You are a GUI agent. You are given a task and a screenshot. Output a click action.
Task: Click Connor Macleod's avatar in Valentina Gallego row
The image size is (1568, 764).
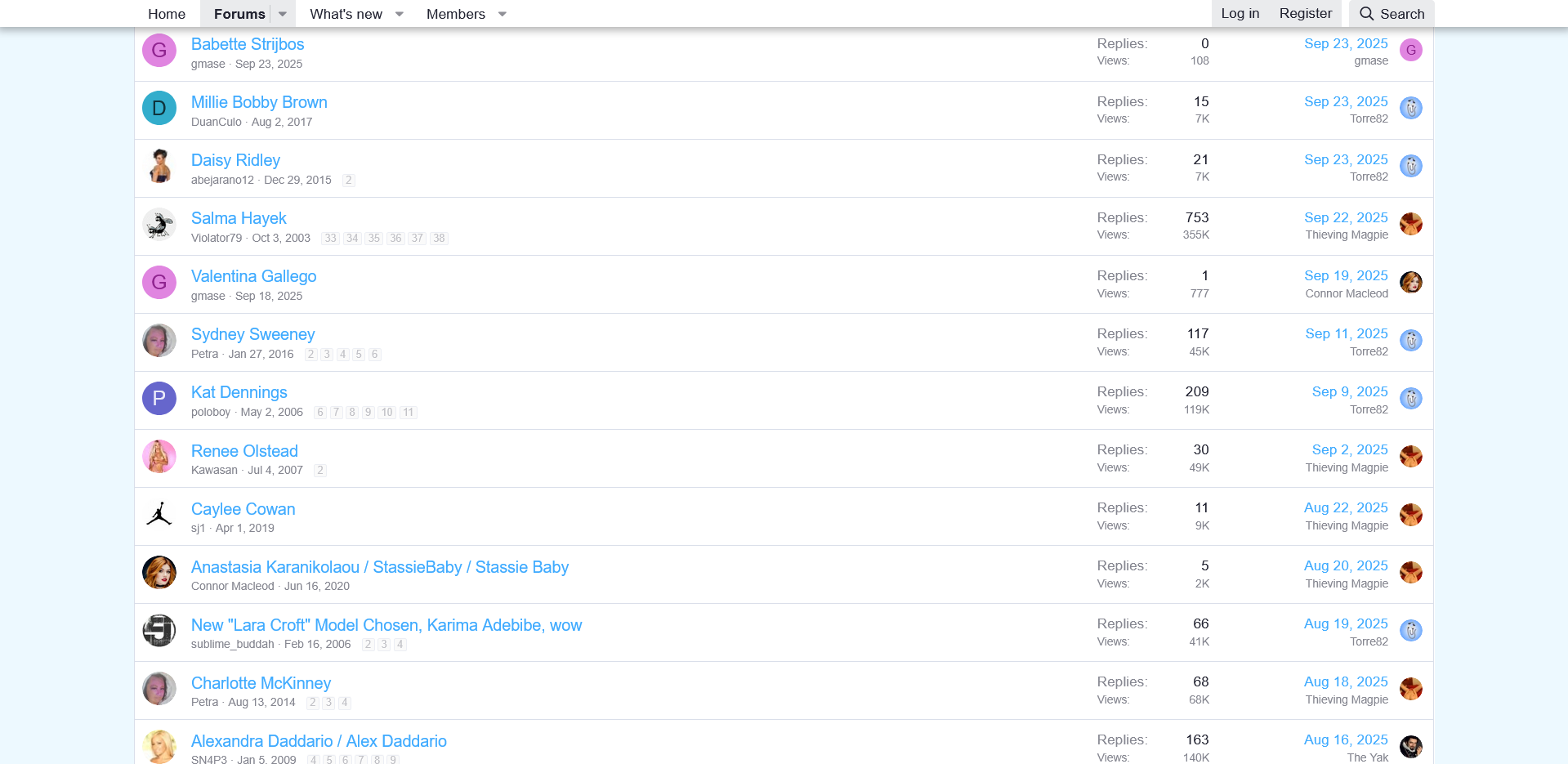point(1410,283)
